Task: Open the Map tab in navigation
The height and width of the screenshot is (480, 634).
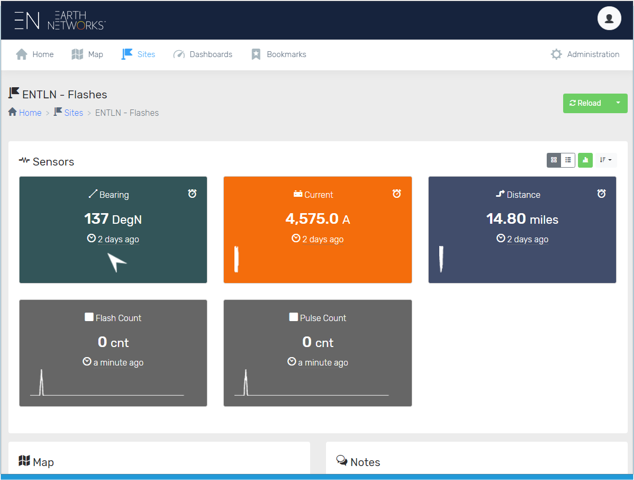Action: (87, 54)
